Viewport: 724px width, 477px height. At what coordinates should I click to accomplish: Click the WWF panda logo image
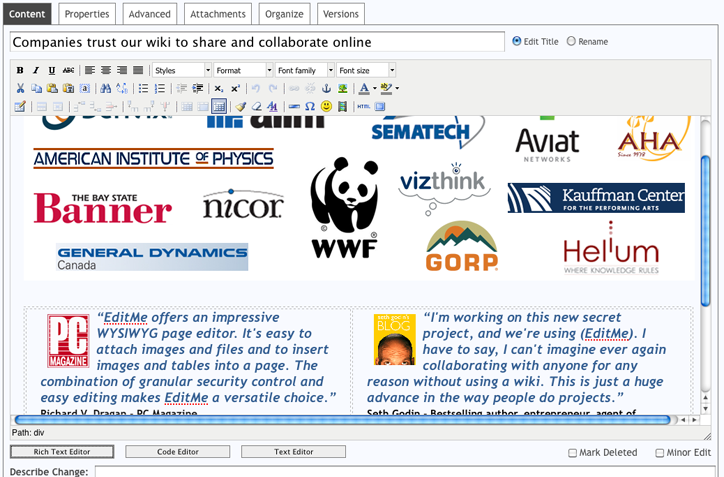tap(344, 207)
